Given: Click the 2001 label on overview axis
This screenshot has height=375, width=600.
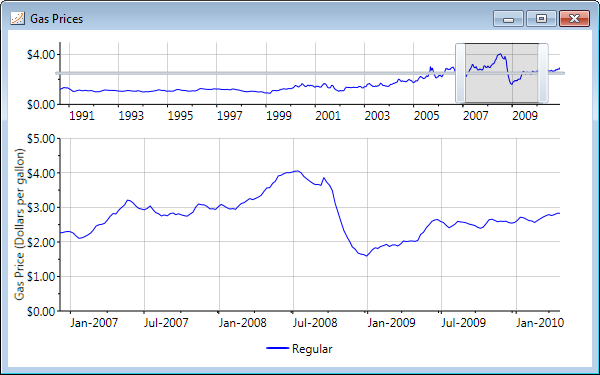Looking at the screenshot, I should click(x=328, y=116).
